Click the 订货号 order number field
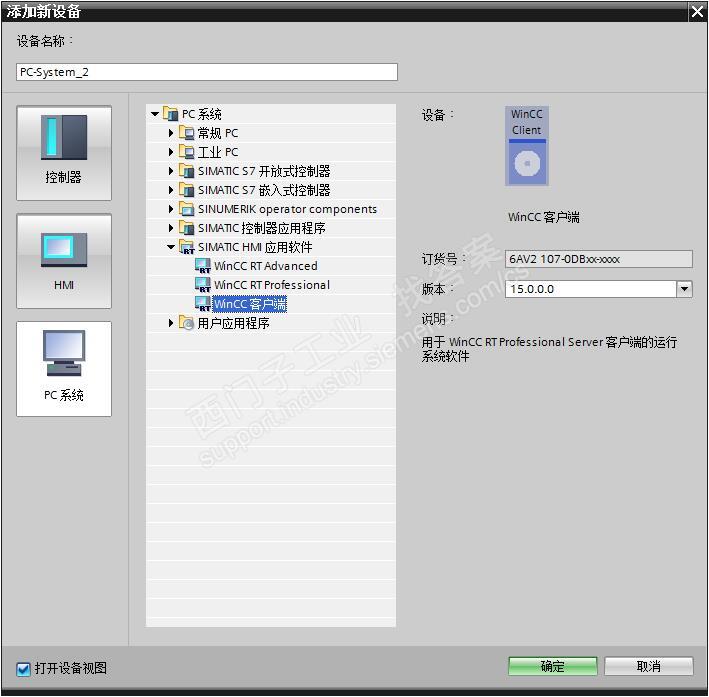Image resolution: width=709 pixels, height=697 pixels. coord(599,259)
